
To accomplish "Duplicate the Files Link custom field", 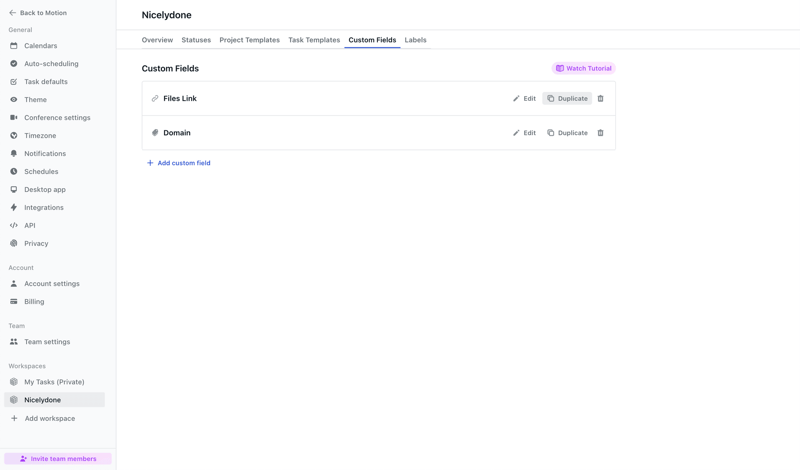I will pos(567,98).
